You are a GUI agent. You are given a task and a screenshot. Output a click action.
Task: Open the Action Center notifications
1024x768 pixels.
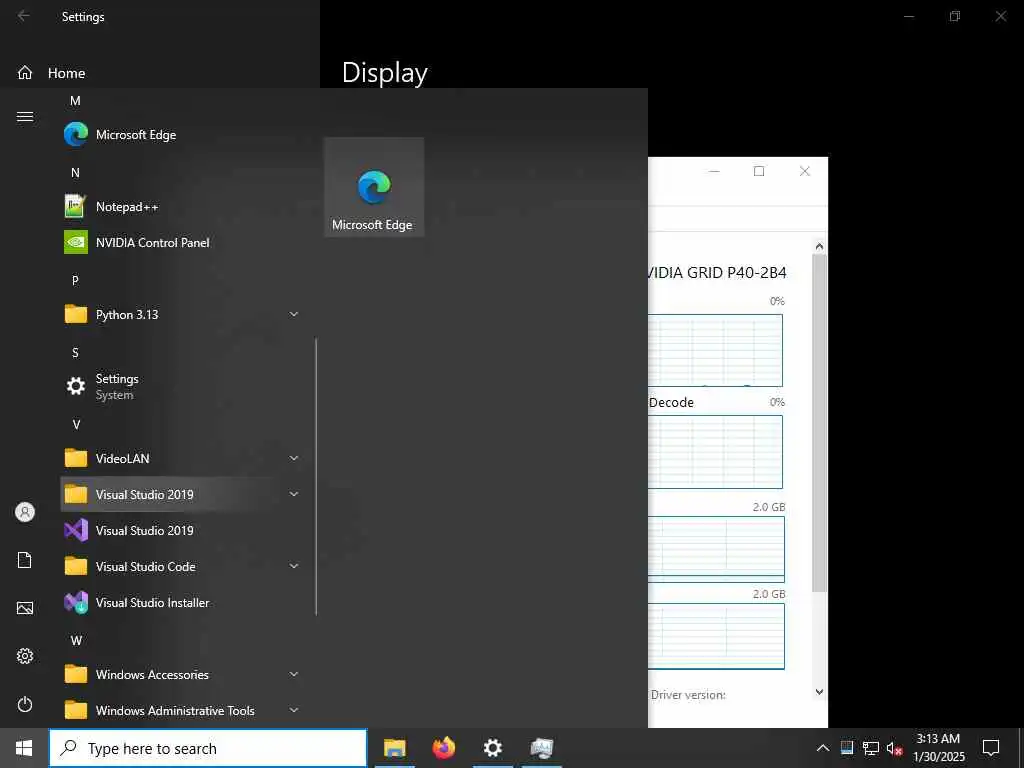coord(991,748)
